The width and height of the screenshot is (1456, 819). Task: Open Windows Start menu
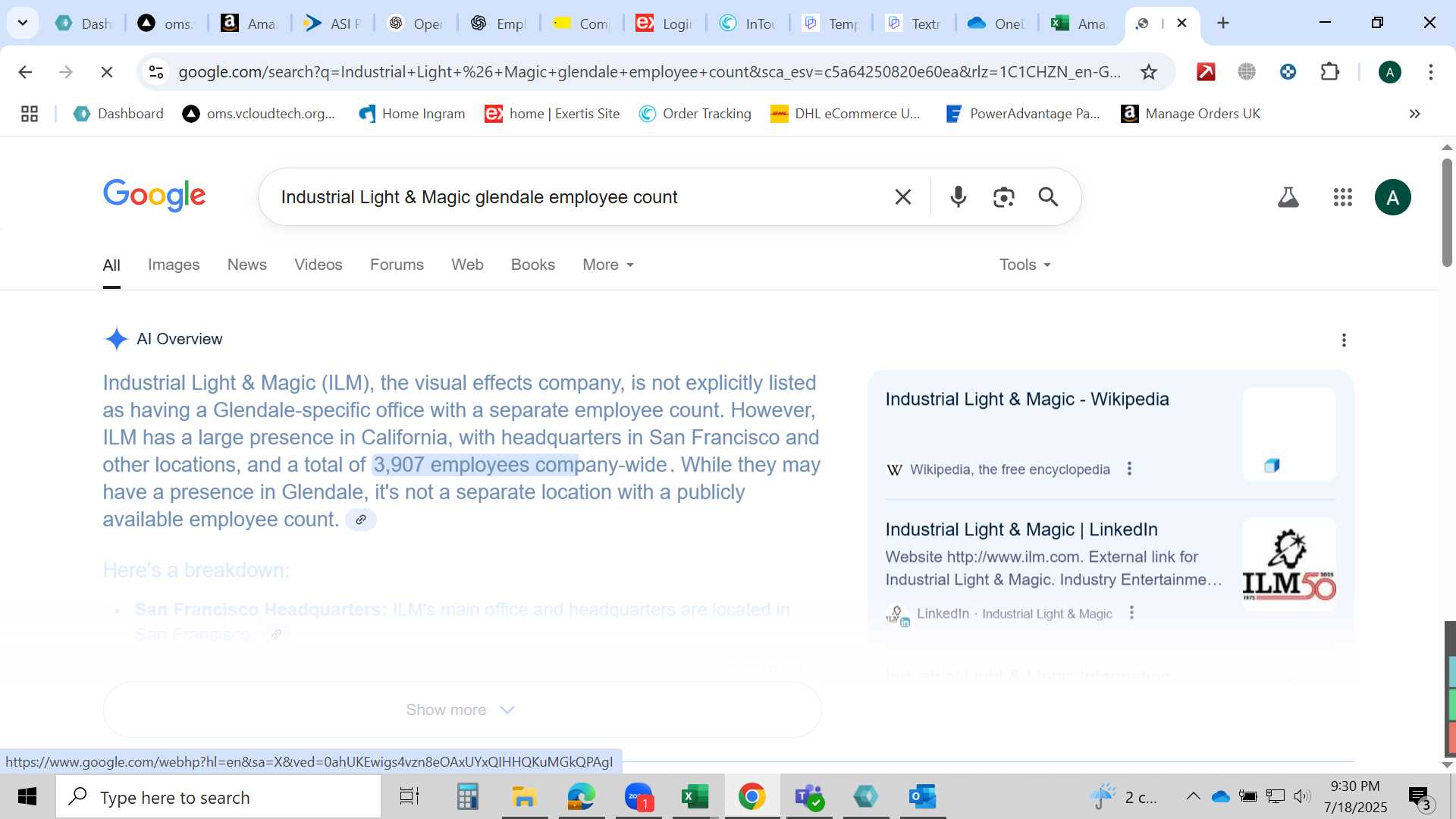tap(27, 797)
